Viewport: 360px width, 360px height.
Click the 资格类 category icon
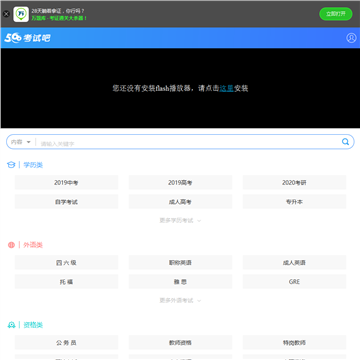[x=11, y=325]
